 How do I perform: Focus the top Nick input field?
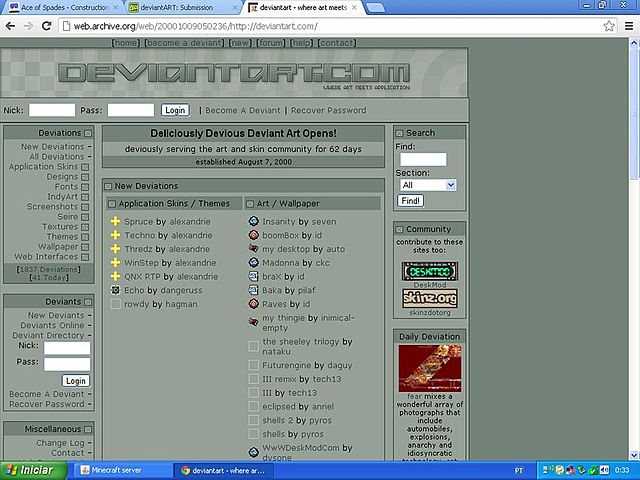coord(52,110)
